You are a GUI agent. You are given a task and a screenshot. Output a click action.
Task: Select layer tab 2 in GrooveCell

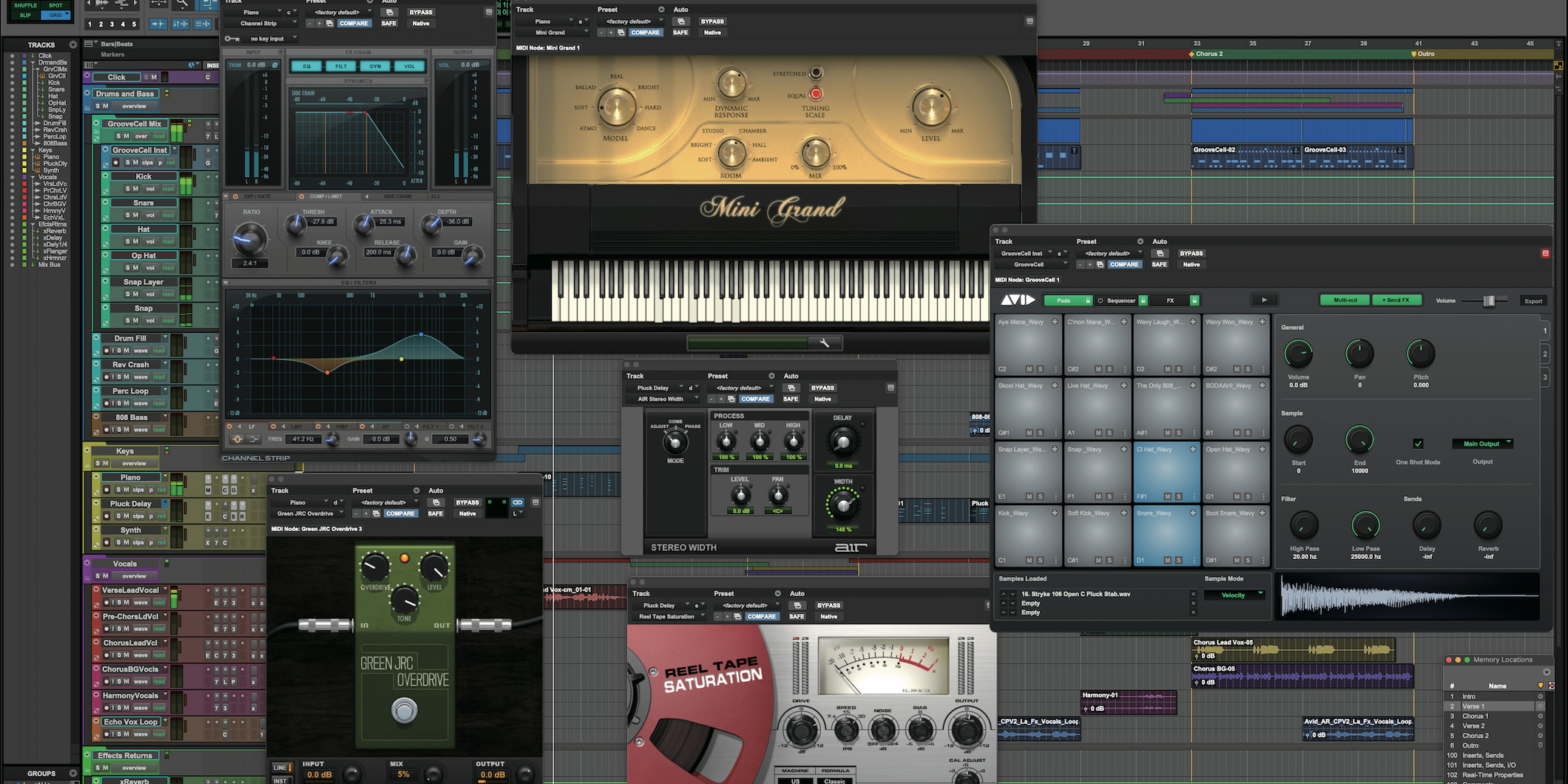1545,354
